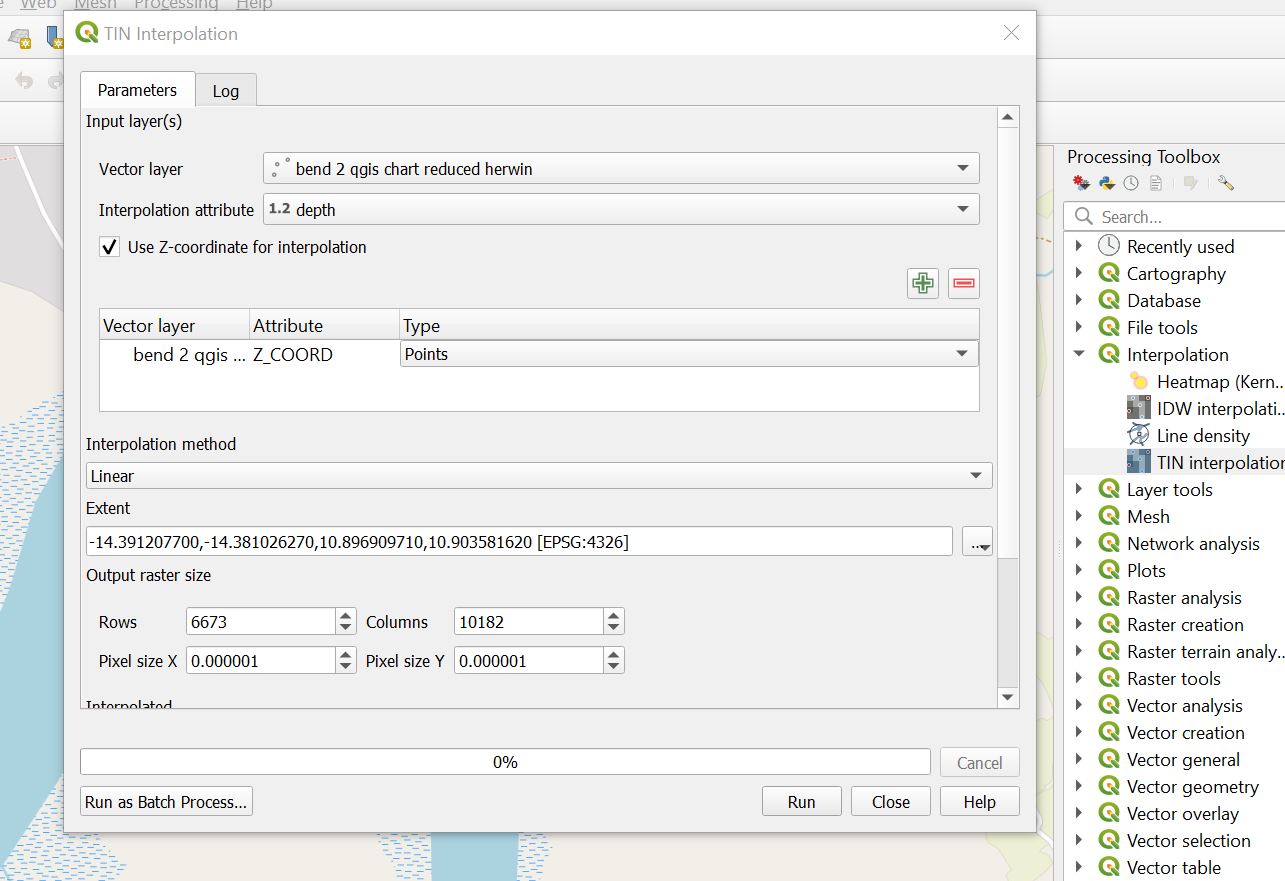Toggle Use Z-coordinate for interpolation checkbox

point(109,247)
